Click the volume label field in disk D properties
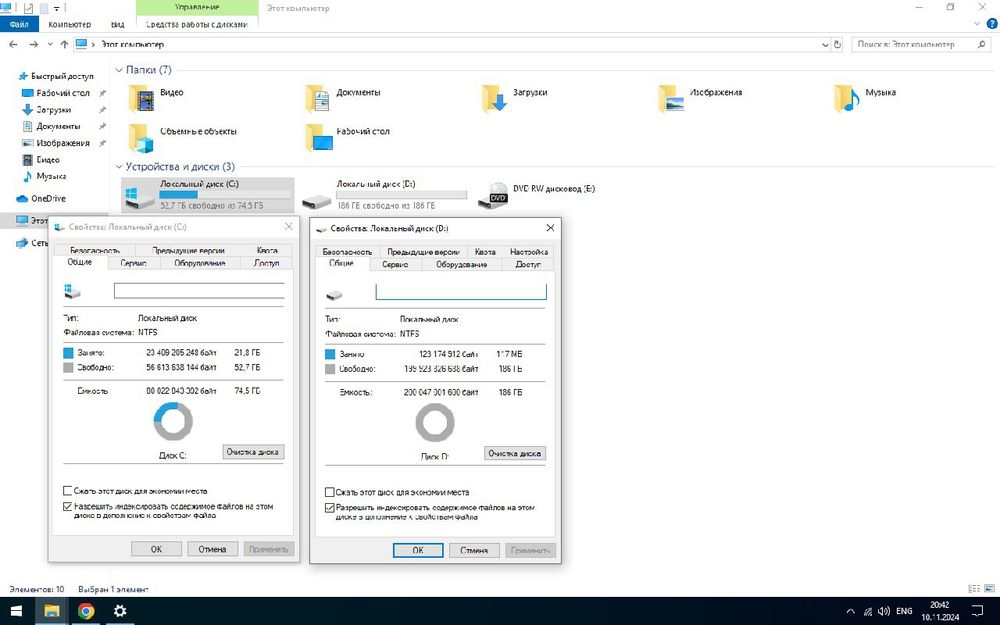 [461, 292]
